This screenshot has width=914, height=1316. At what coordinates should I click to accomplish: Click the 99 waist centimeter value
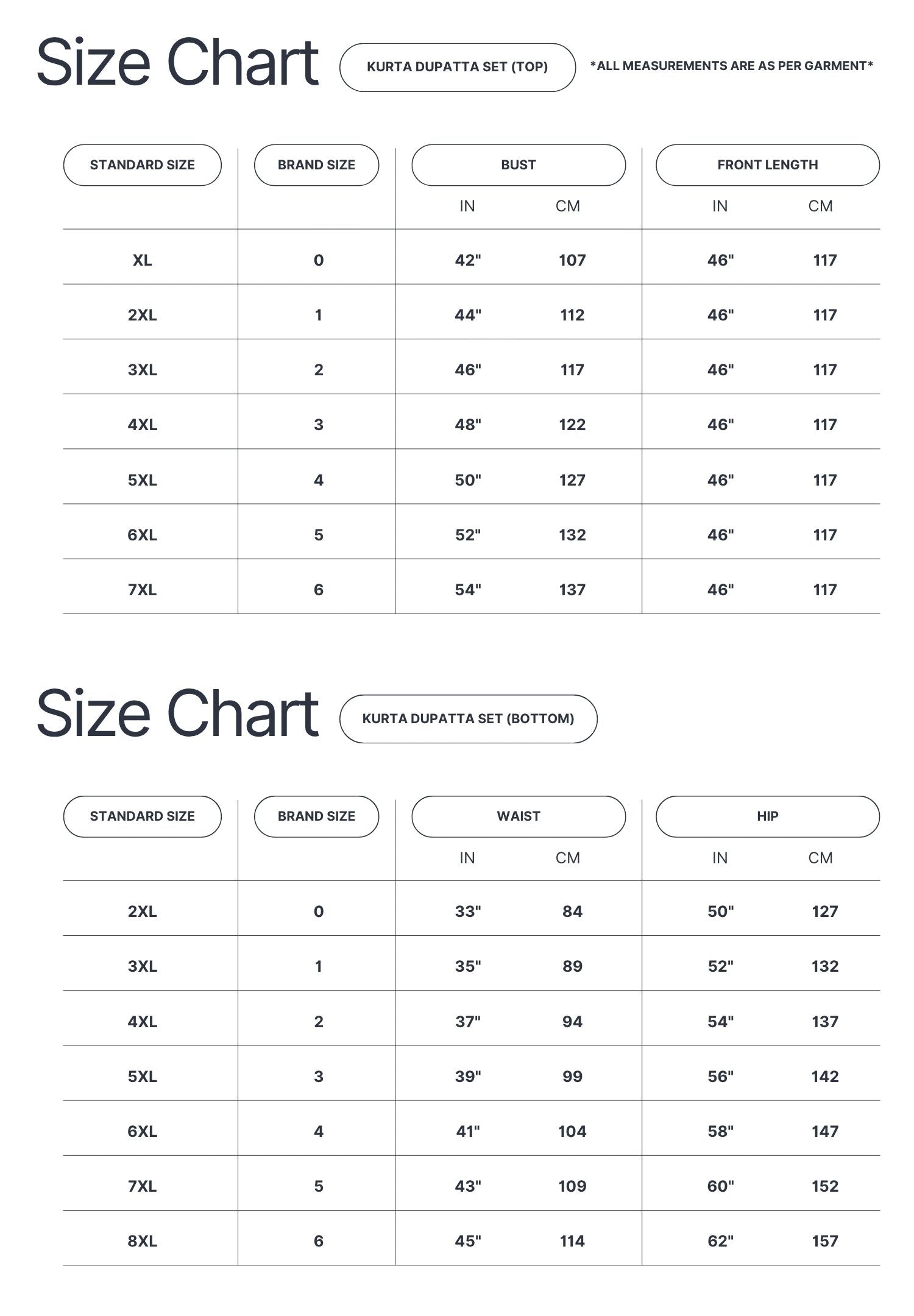click(x=572, y=1077)
